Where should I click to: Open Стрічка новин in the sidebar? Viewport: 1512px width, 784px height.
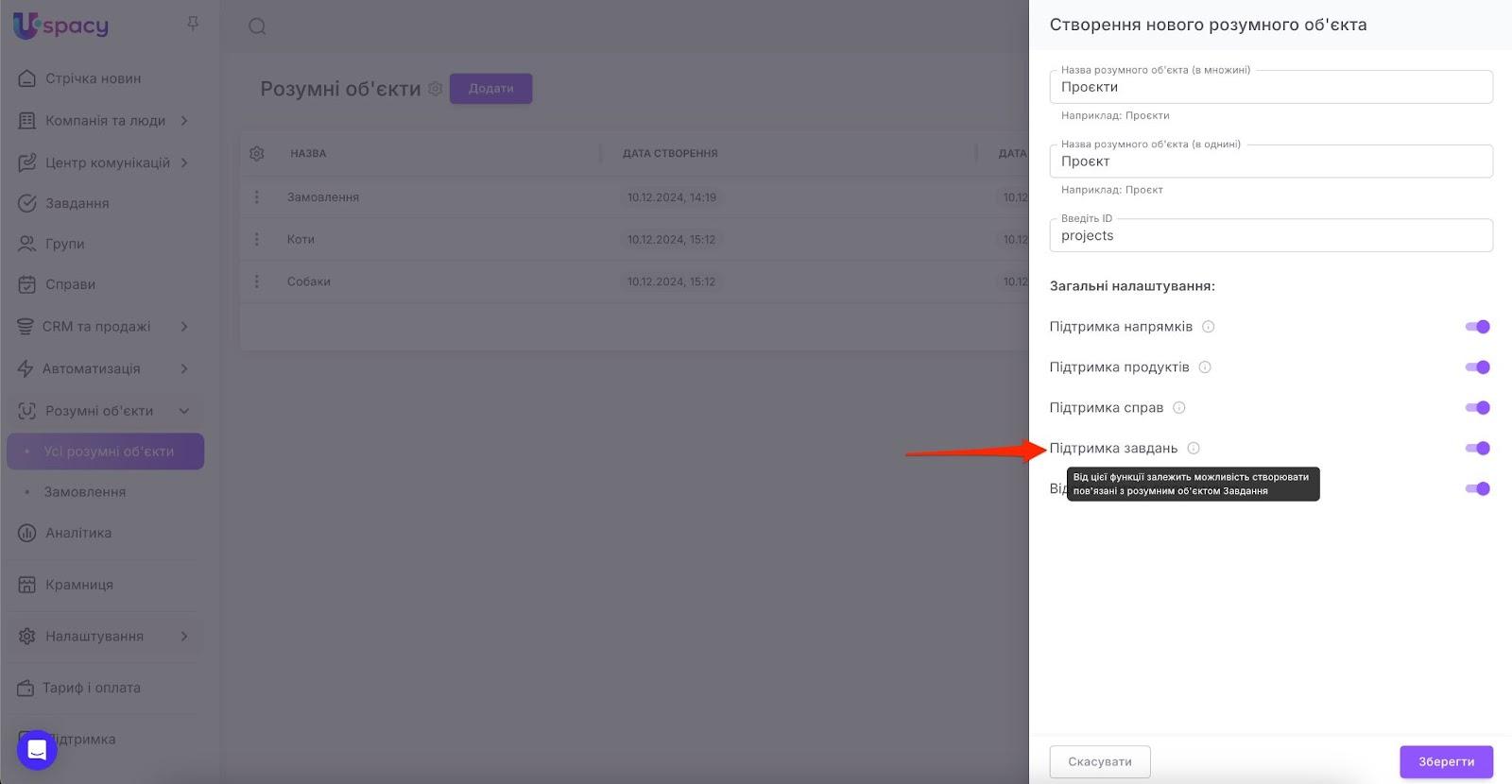click(x=93, y=78)
